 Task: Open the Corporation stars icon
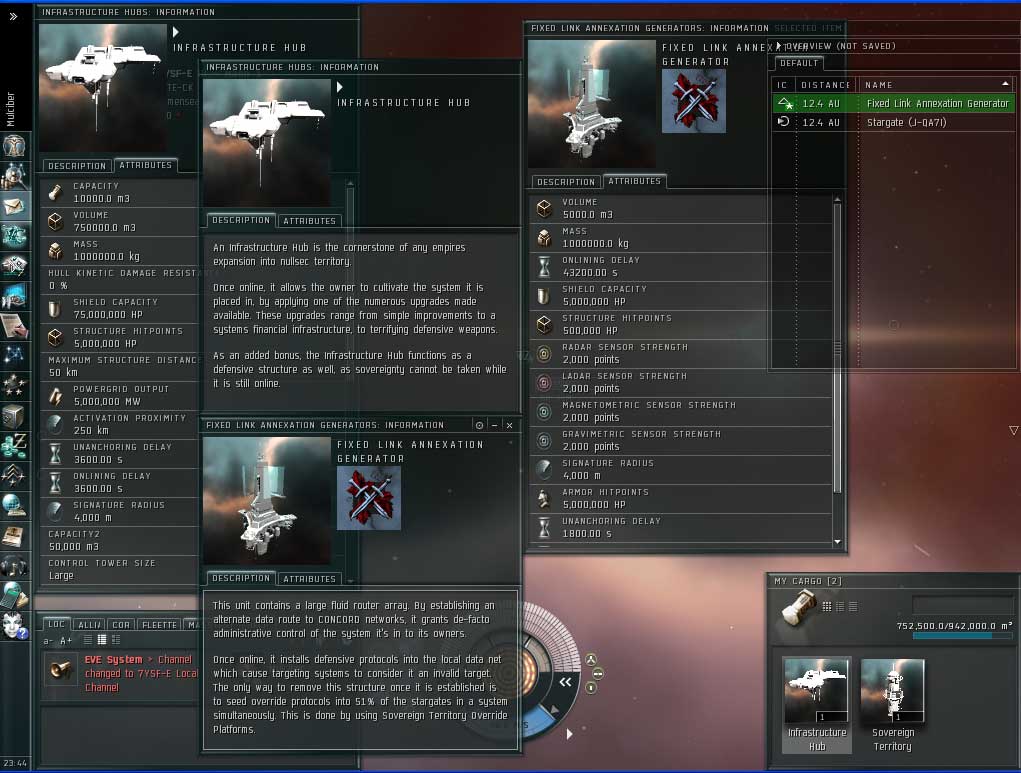(14, 386)
